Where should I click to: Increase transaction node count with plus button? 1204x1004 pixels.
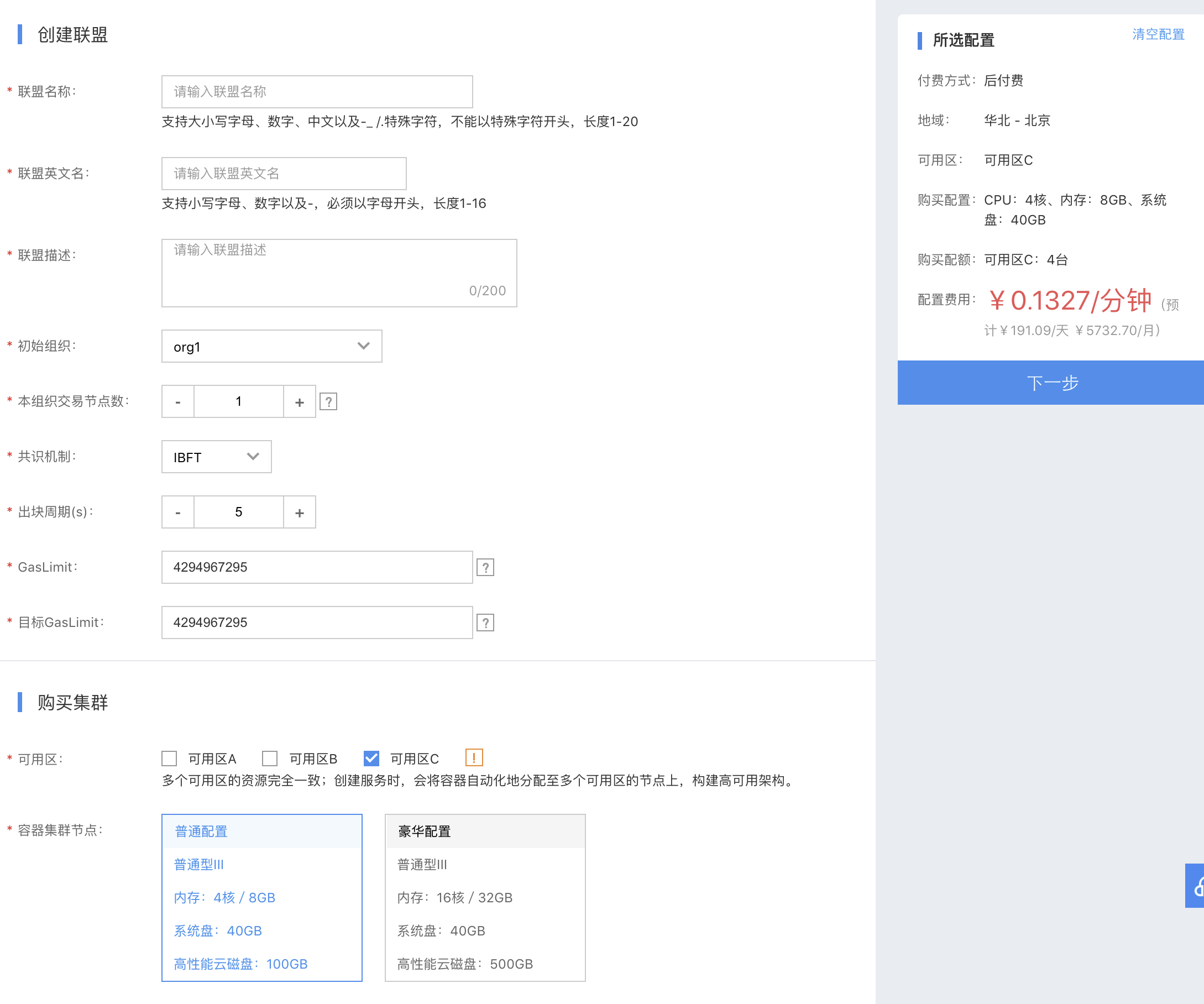tap(299, 402)
